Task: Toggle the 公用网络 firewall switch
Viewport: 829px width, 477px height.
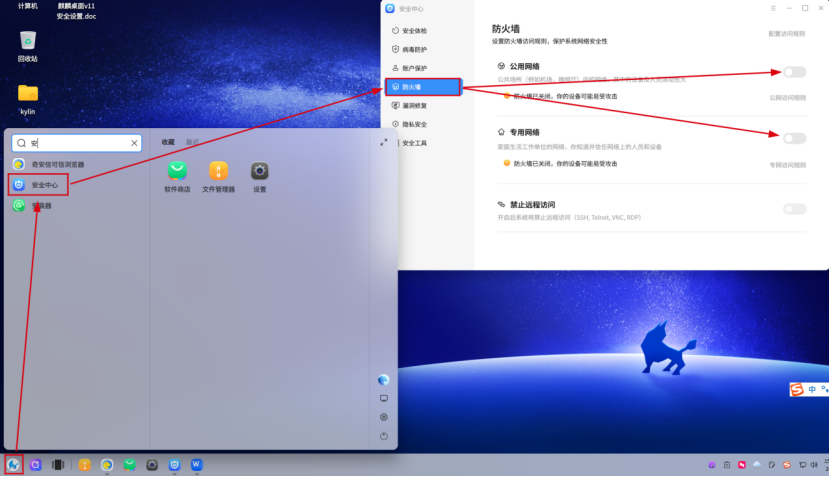Action: pos(795,72)
